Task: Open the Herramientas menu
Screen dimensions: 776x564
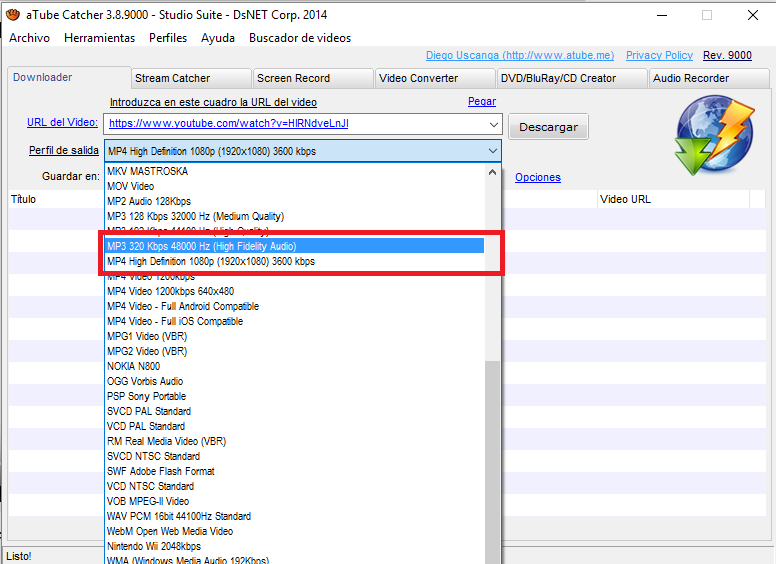Action: coord(99,38)
